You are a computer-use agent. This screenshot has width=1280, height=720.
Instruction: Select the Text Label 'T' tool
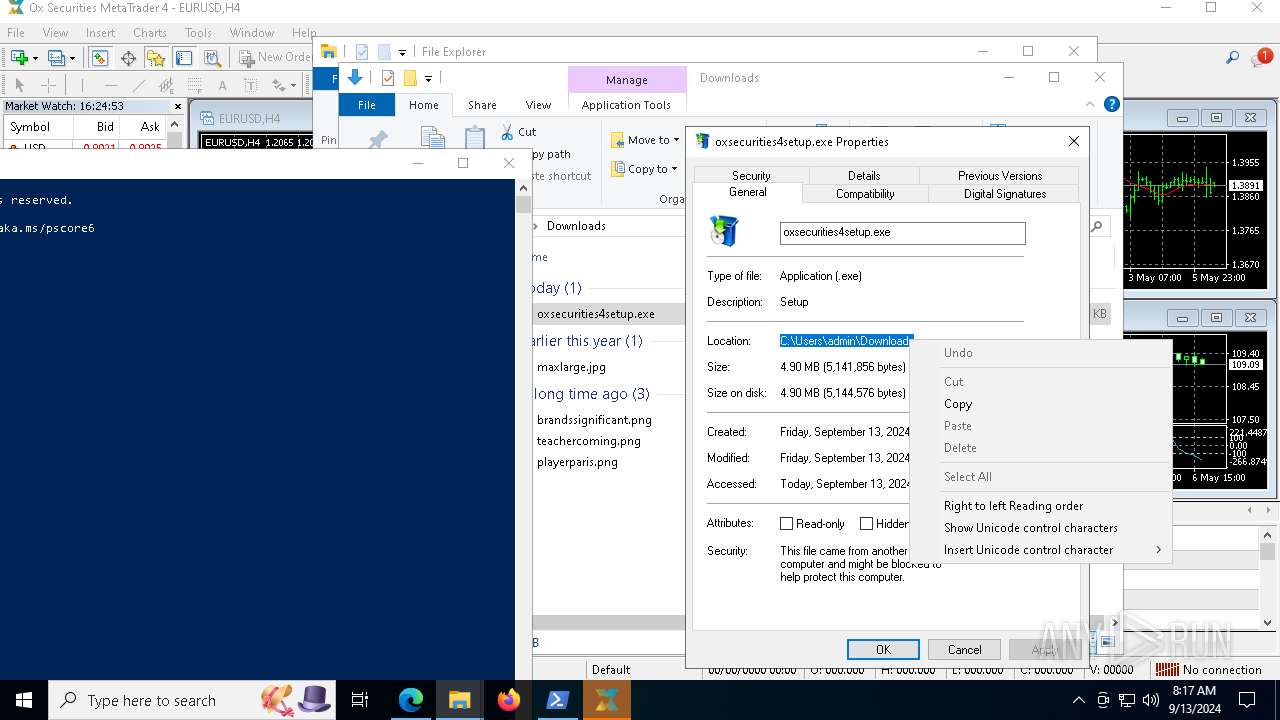pyautogui.click(x=250, y=85)
